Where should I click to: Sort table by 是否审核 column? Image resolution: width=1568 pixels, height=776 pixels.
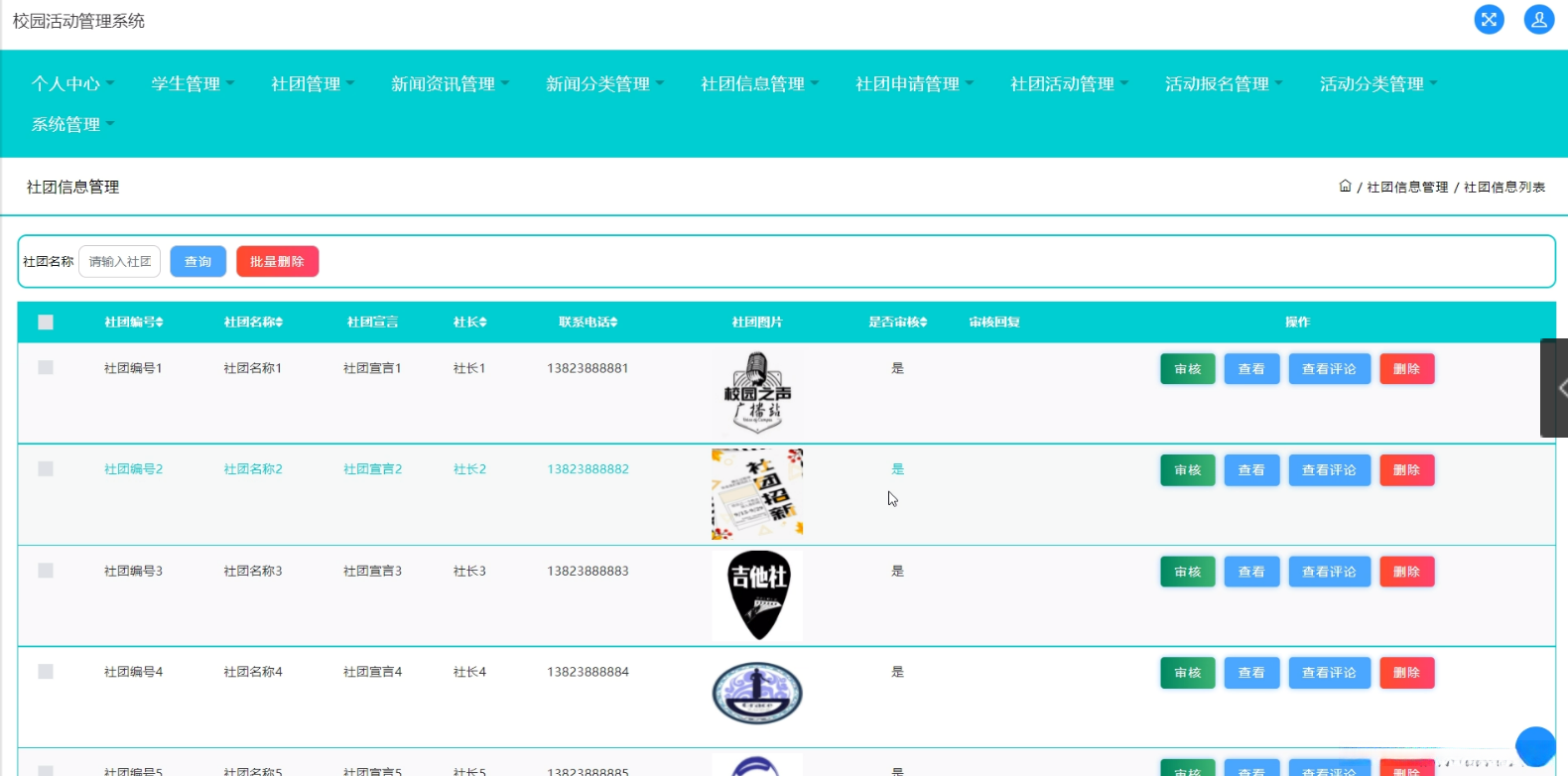[x=898, y=323]
